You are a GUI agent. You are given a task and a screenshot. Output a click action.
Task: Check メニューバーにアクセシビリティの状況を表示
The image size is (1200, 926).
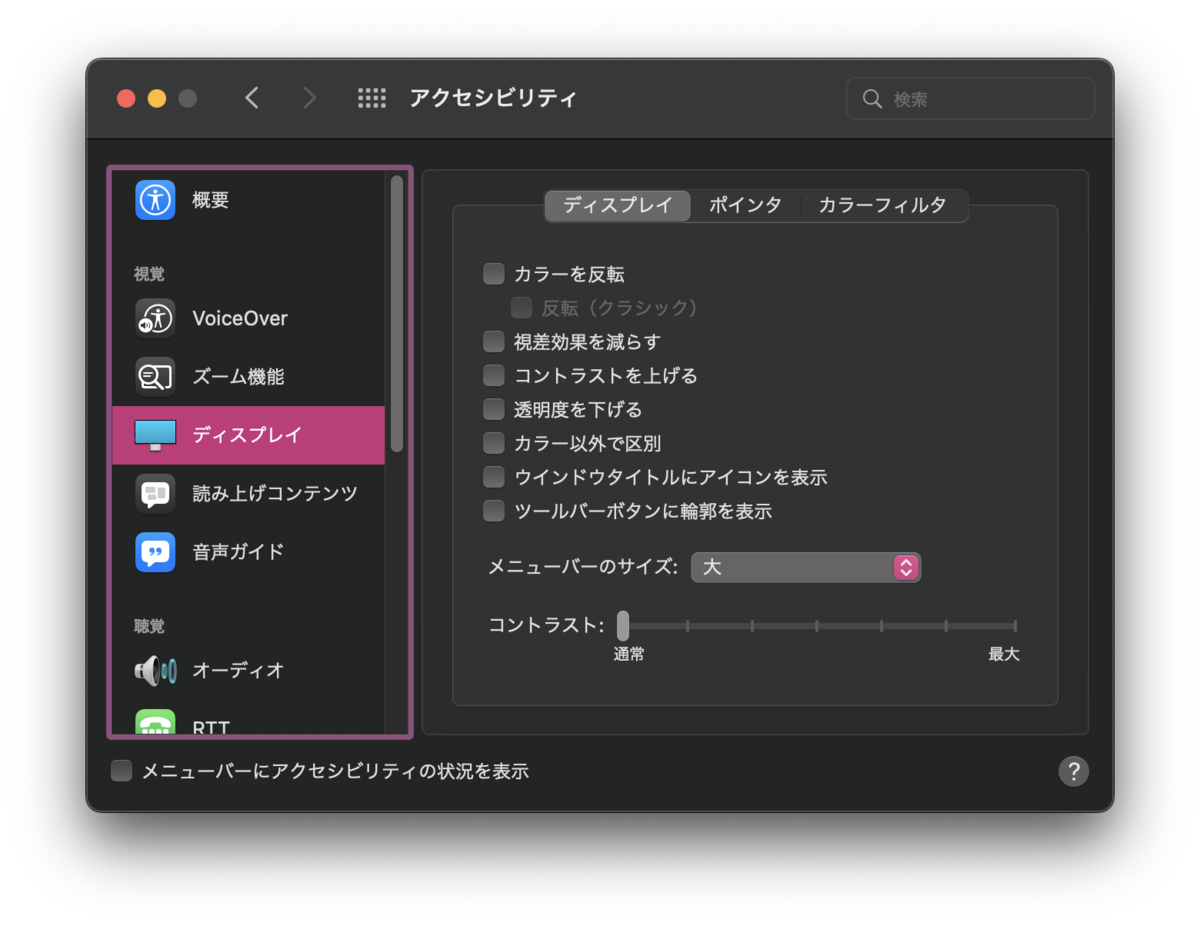122,771
